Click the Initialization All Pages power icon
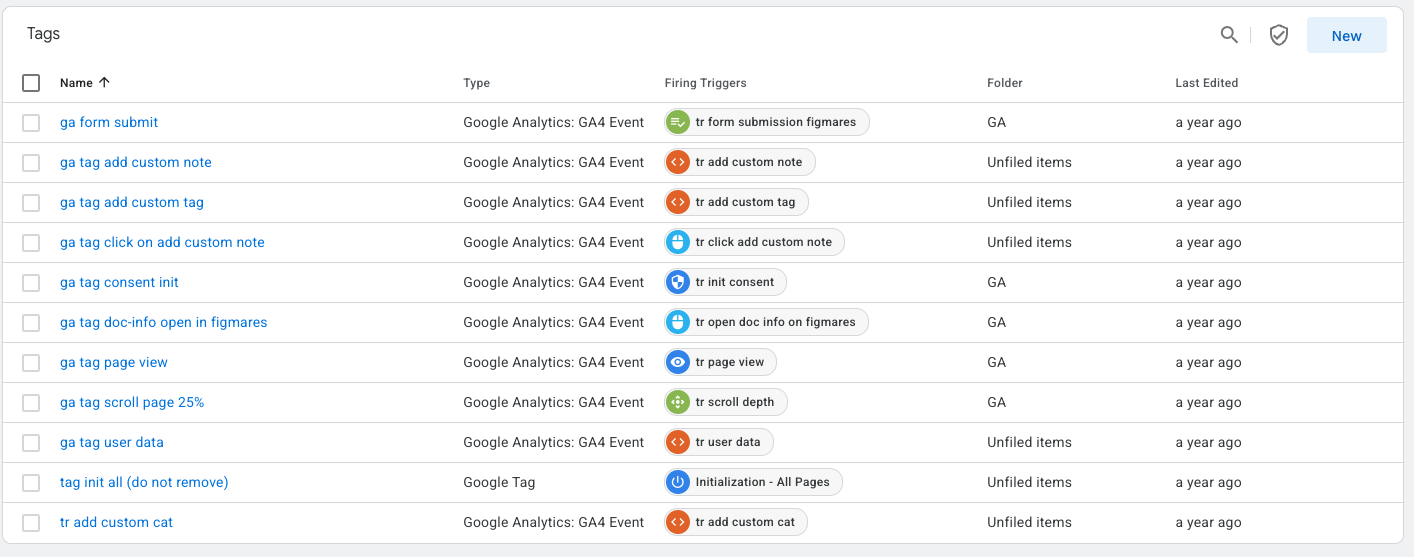Image resolution: width=1414 pixels, height=557 pixels. click(678, 482)
